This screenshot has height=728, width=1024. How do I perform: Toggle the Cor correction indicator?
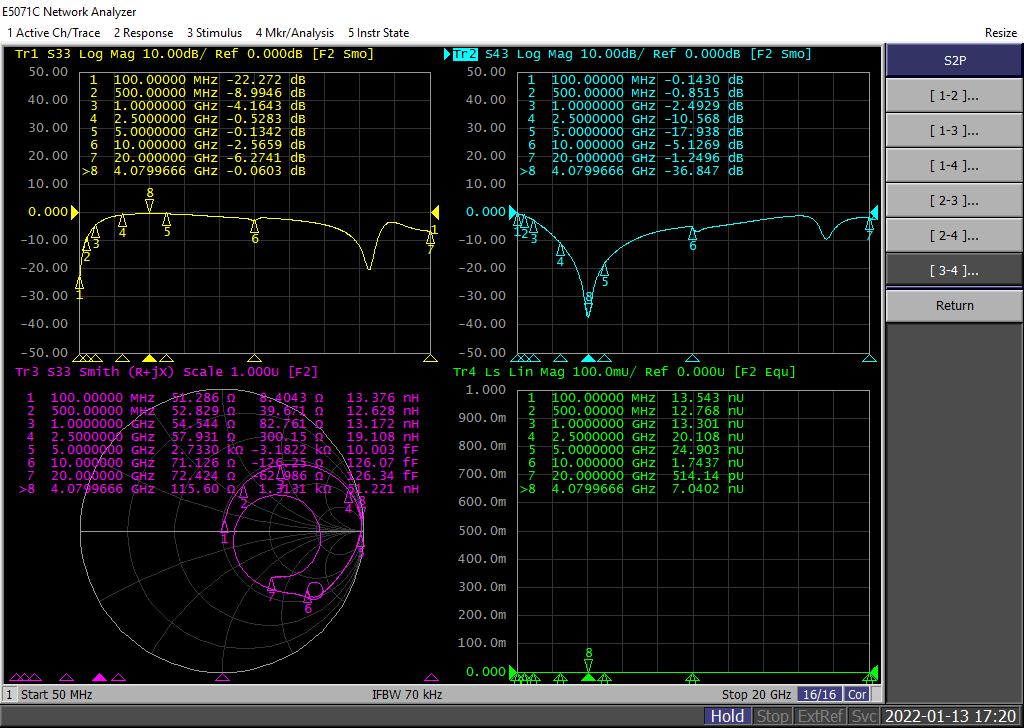857,694
